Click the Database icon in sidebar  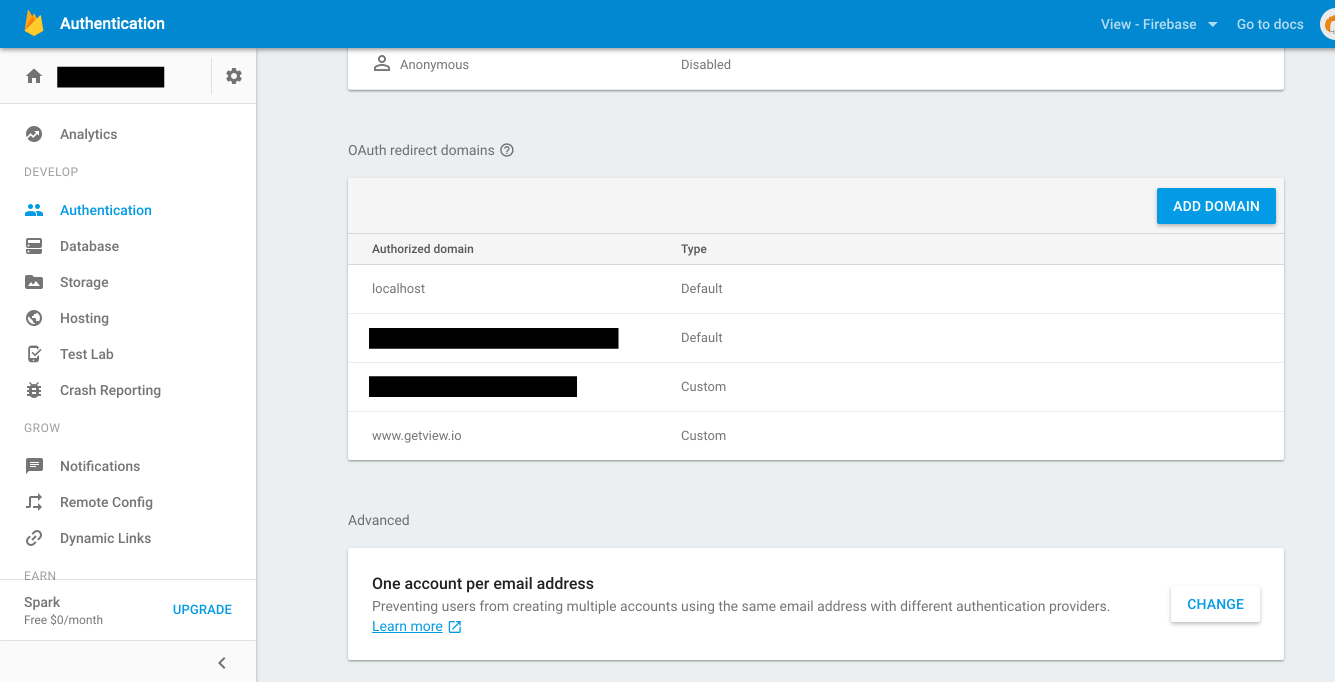tap(34, 246)
